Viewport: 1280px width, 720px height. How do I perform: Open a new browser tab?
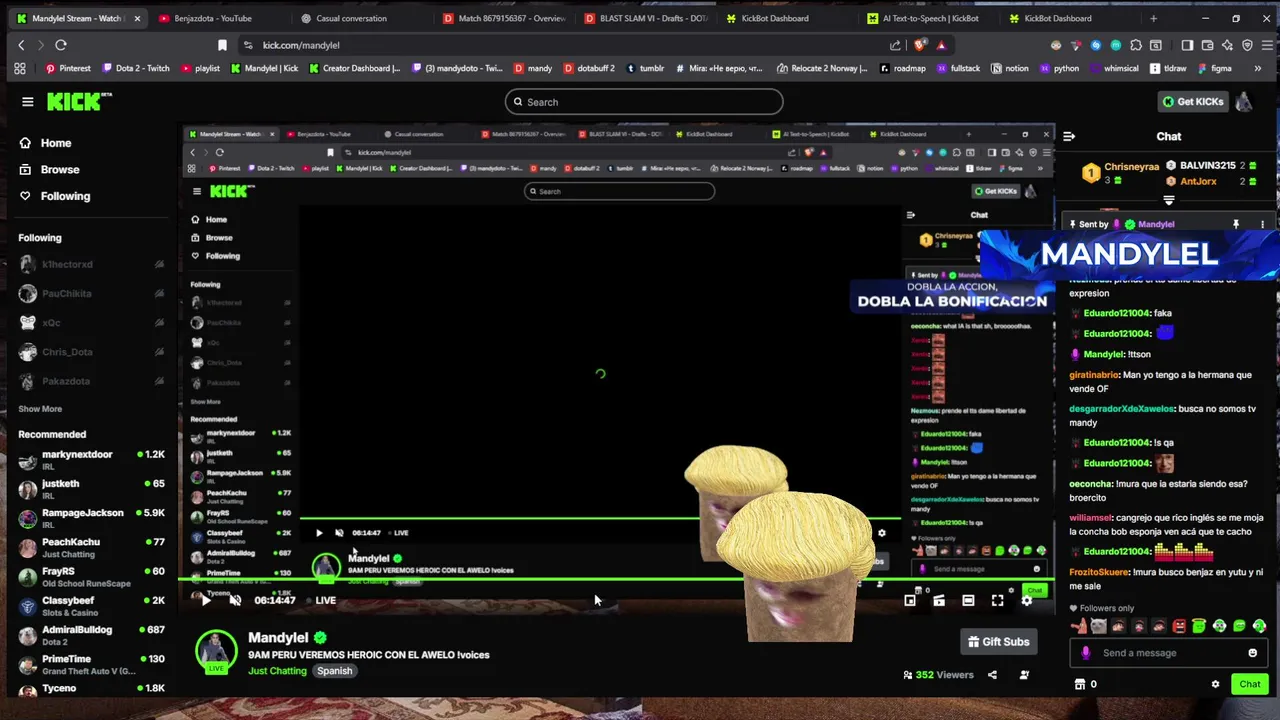click(1153, 18)
